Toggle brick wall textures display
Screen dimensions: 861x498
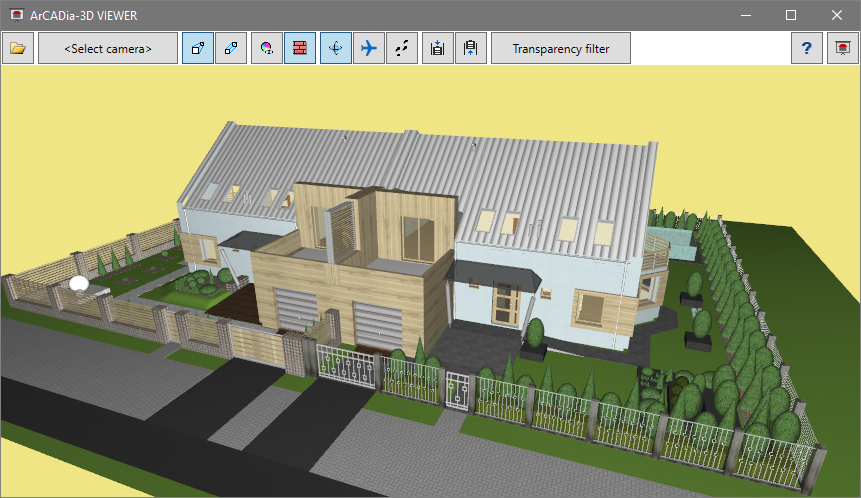coord(300,48)
